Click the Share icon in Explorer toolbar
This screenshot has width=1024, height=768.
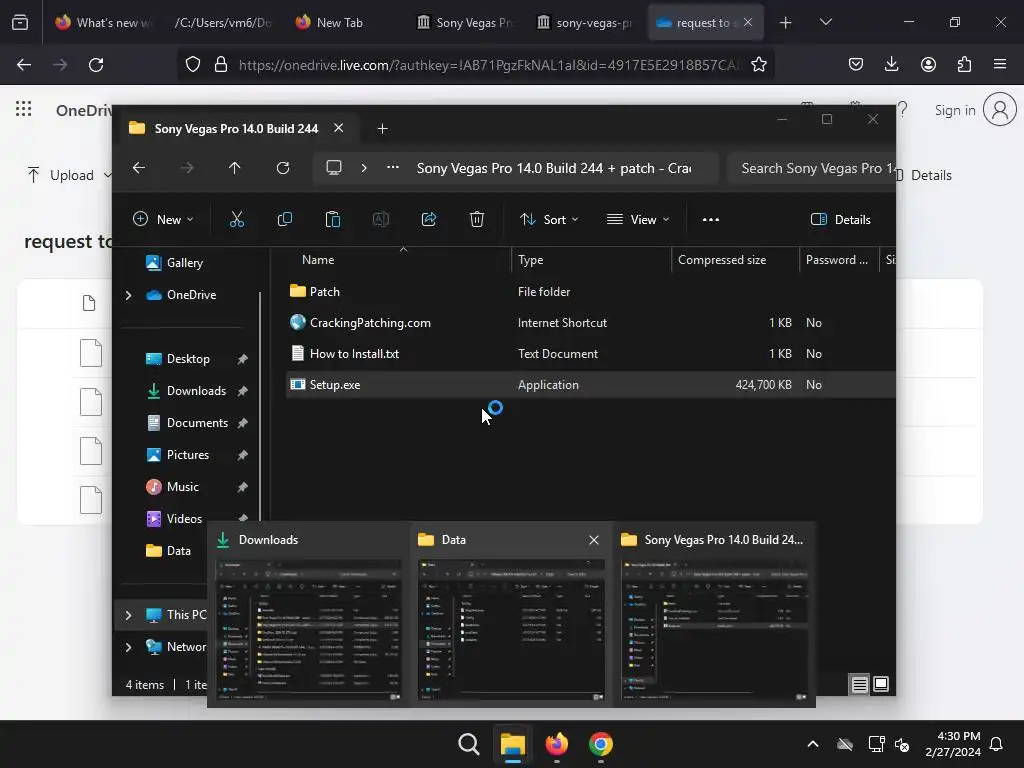[x=429, y=219]
